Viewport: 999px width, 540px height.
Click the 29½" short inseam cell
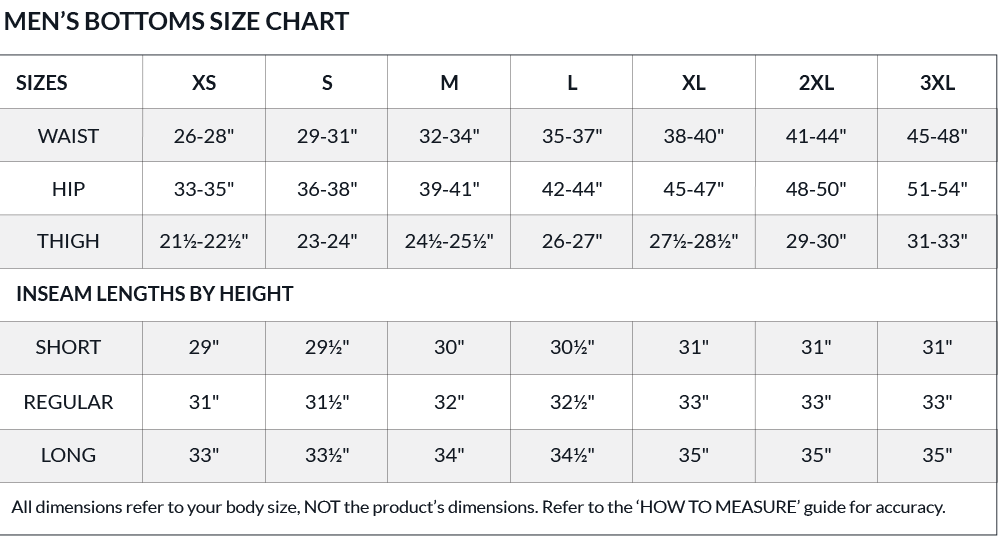pos(327,347)
